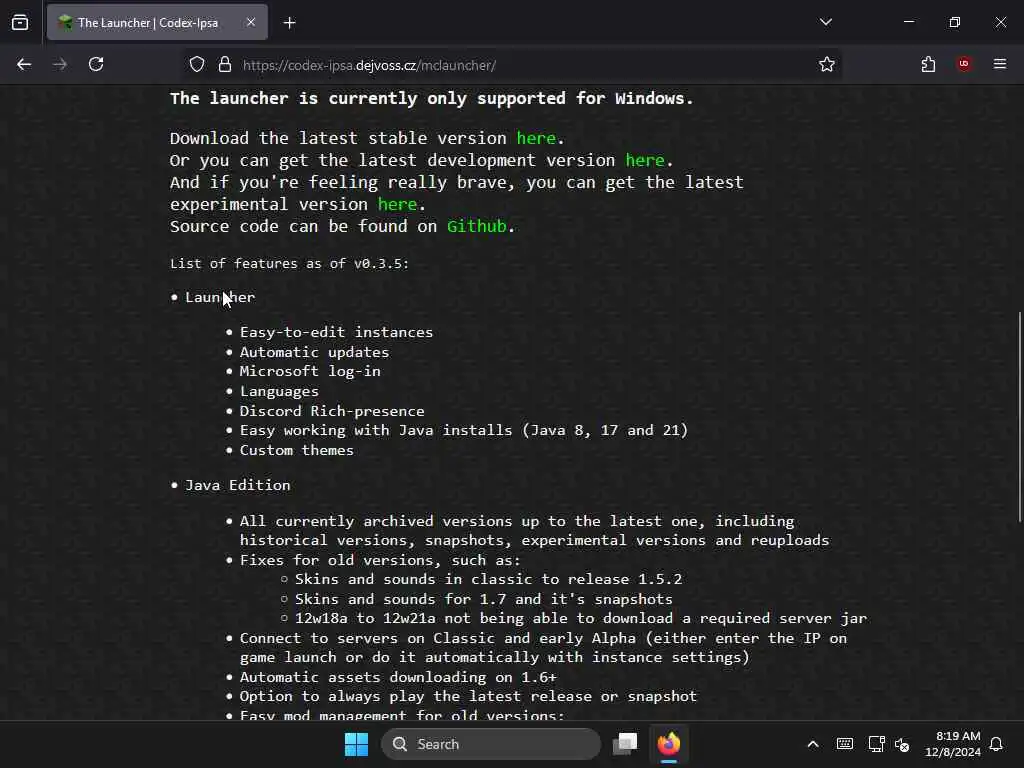
Task: Click 'All currently archived versions' item
Action: click(534, 531)
